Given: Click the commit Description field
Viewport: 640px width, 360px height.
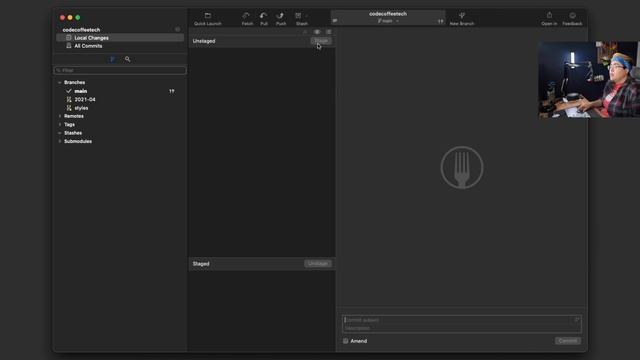Looking at the screenshot, I should (x=462, y=328).
